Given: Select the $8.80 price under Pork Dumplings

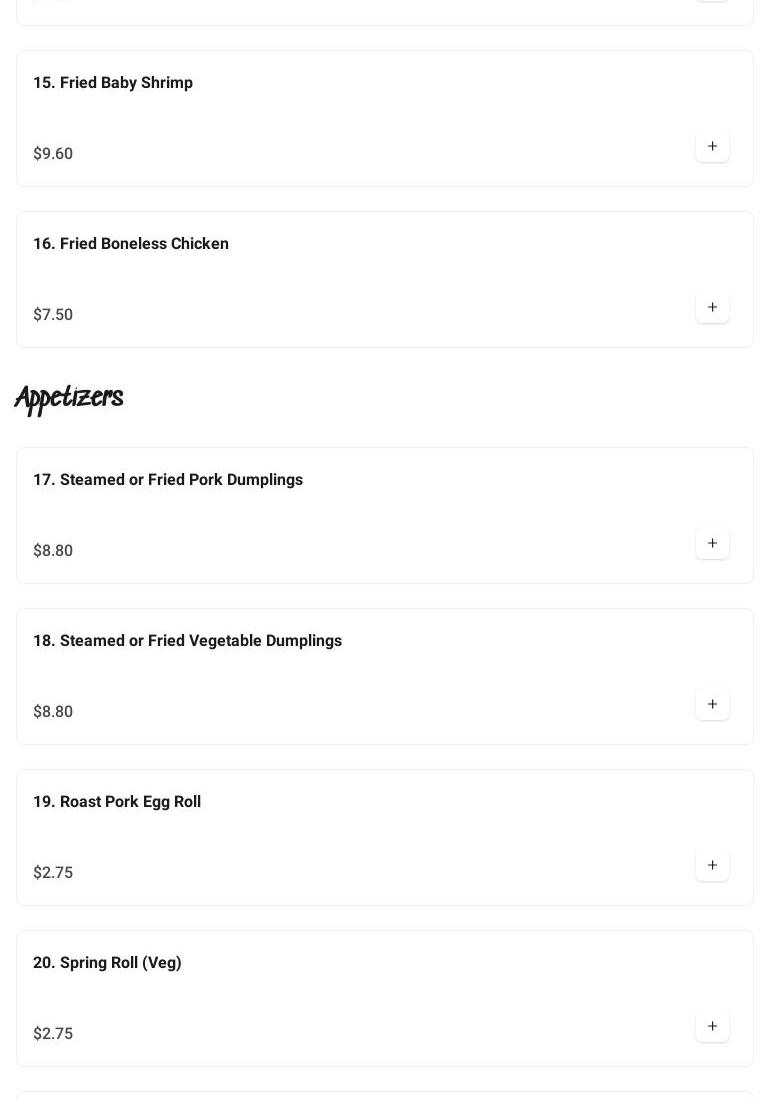Looking at the screenshot, I should click(x=53, y=551).
